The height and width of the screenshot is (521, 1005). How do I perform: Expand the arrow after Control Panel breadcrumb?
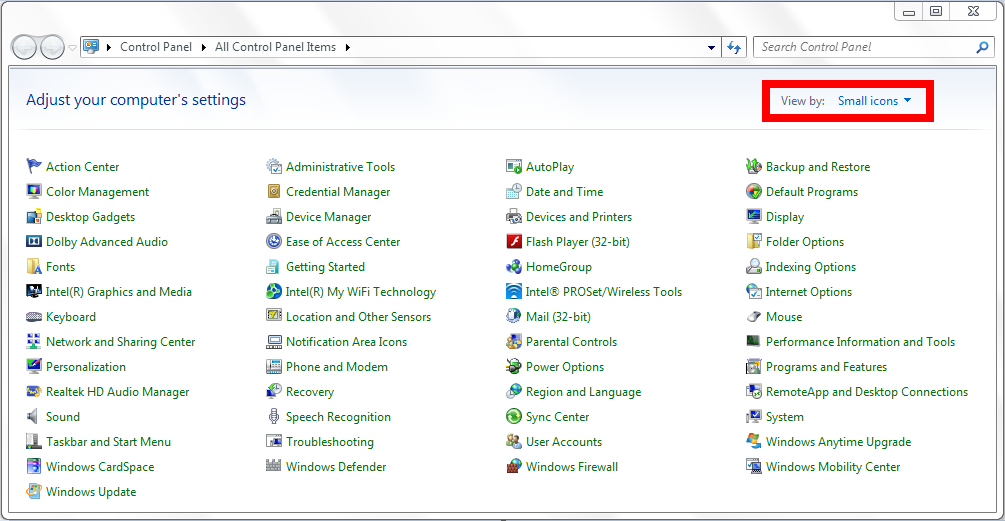click(204, 47)
